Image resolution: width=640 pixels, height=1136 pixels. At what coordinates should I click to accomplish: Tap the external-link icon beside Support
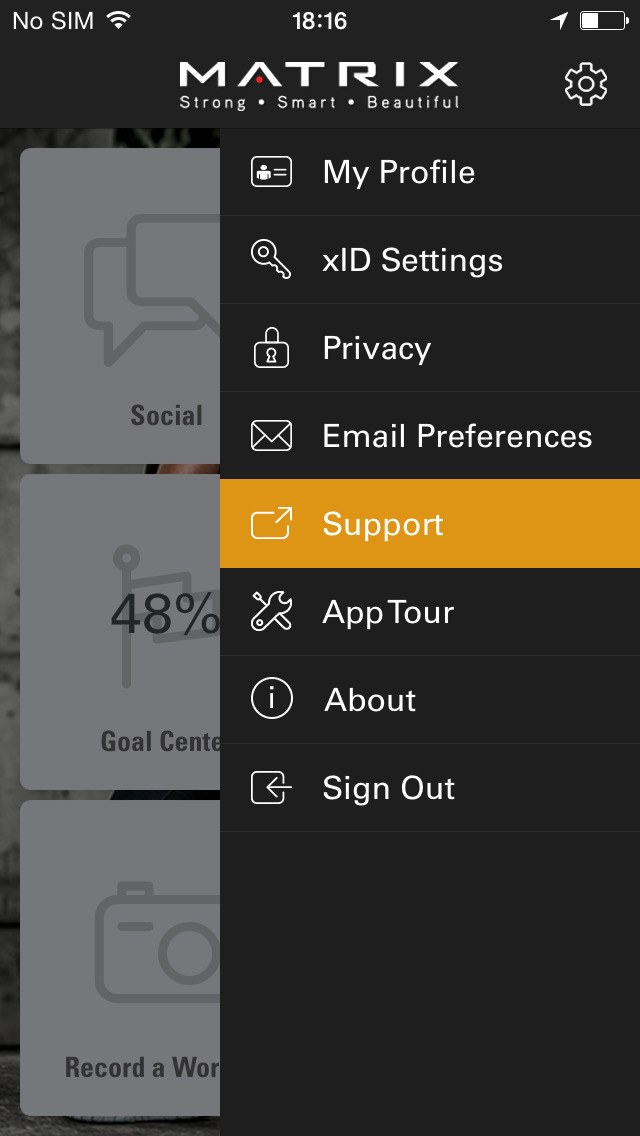pyautogui.click(x=271, y=523)
